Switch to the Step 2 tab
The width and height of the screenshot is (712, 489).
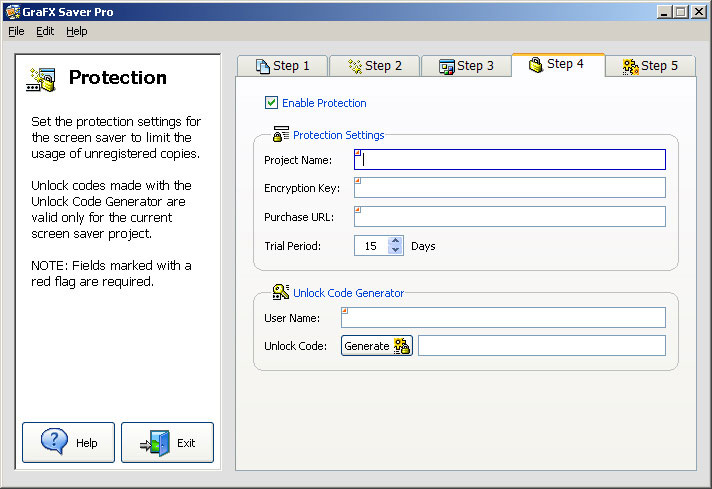374,66
